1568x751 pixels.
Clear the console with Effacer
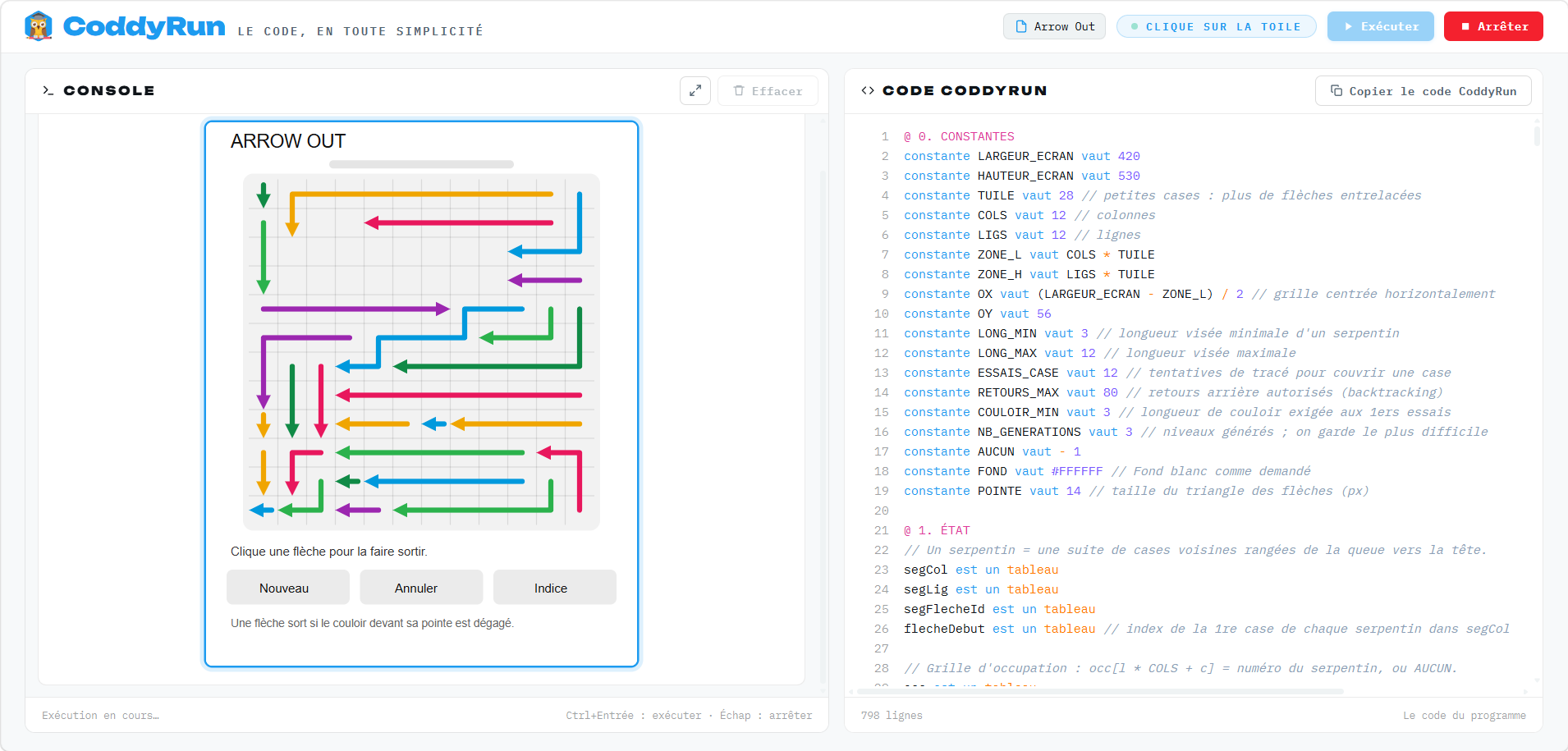coord(768,90)
